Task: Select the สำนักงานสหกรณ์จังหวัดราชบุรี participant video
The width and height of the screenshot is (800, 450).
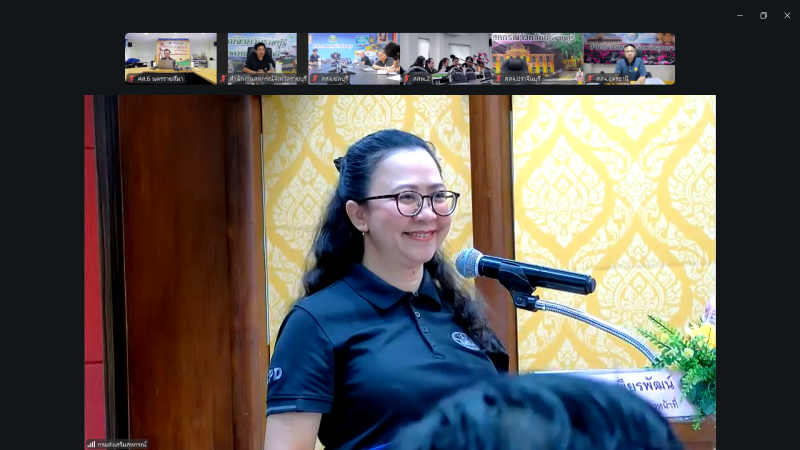Action: click(x=262, y=55)
